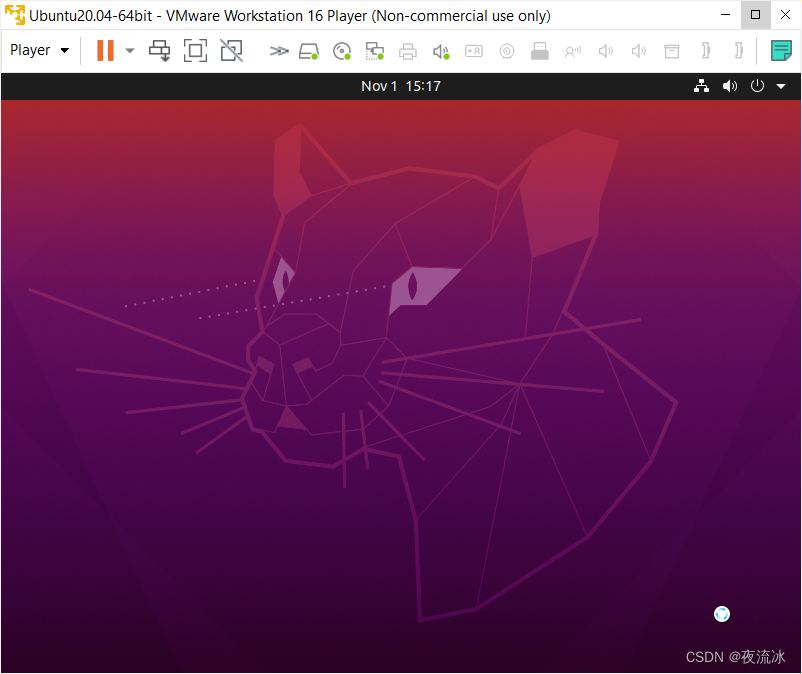Click the VMware logo in title bar

click(x=15, y=15)
